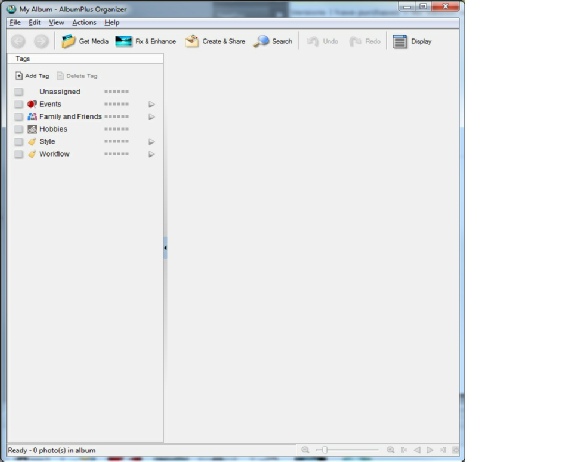
Task: Open the Create & Share icon
Action: click(x=192, y=41)
